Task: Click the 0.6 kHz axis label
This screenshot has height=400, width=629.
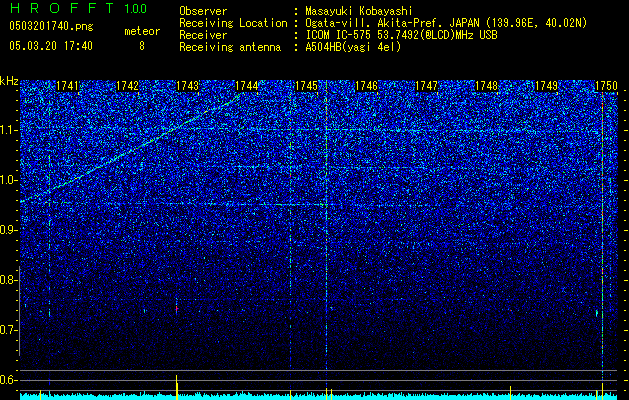Action: [x=8, y=380]
